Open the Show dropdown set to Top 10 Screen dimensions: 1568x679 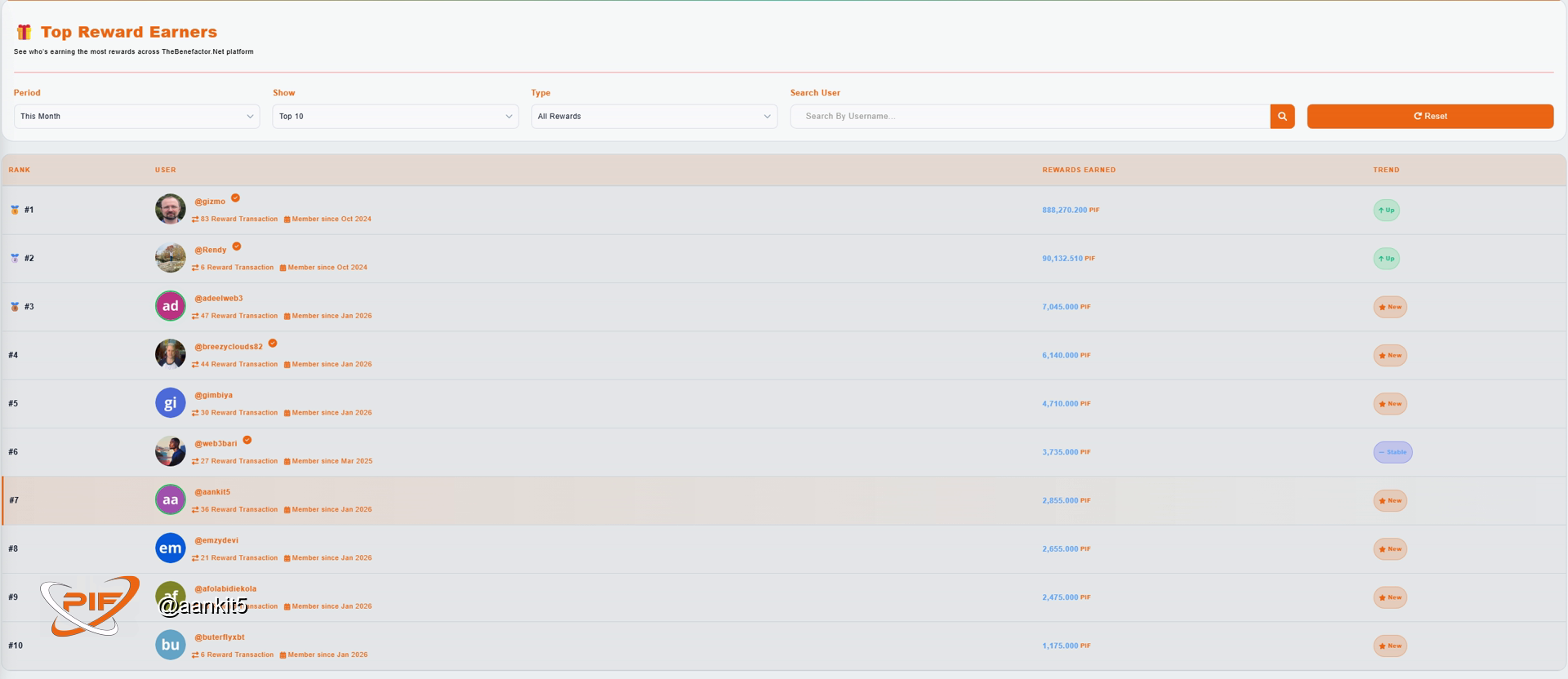(395, 116)
